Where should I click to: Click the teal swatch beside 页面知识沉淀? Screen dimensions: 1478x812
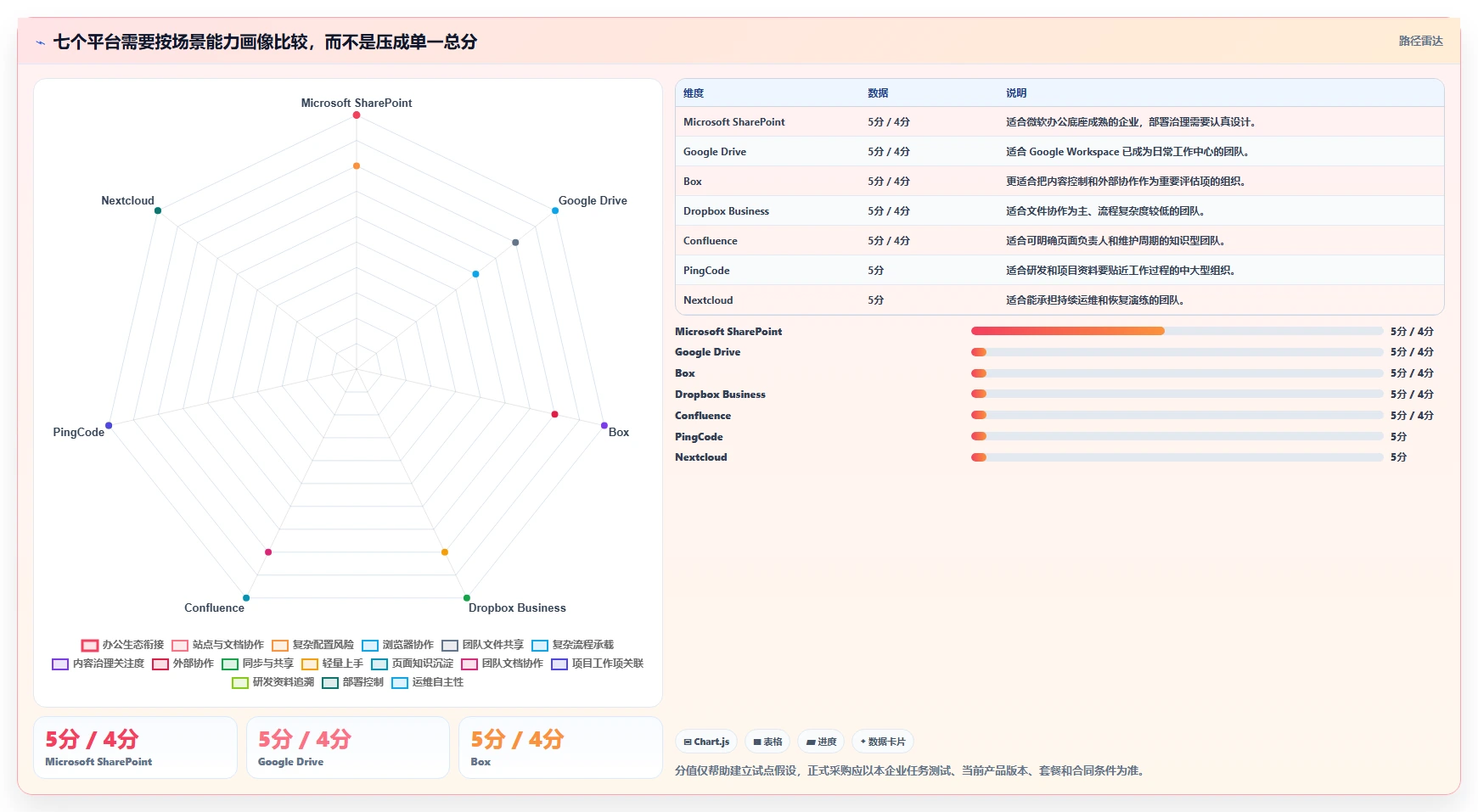pos(379,664)
